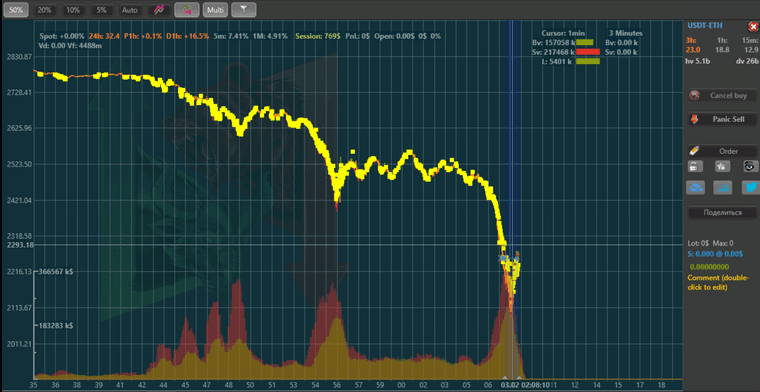Open the blue bars exchange icon

722,188
